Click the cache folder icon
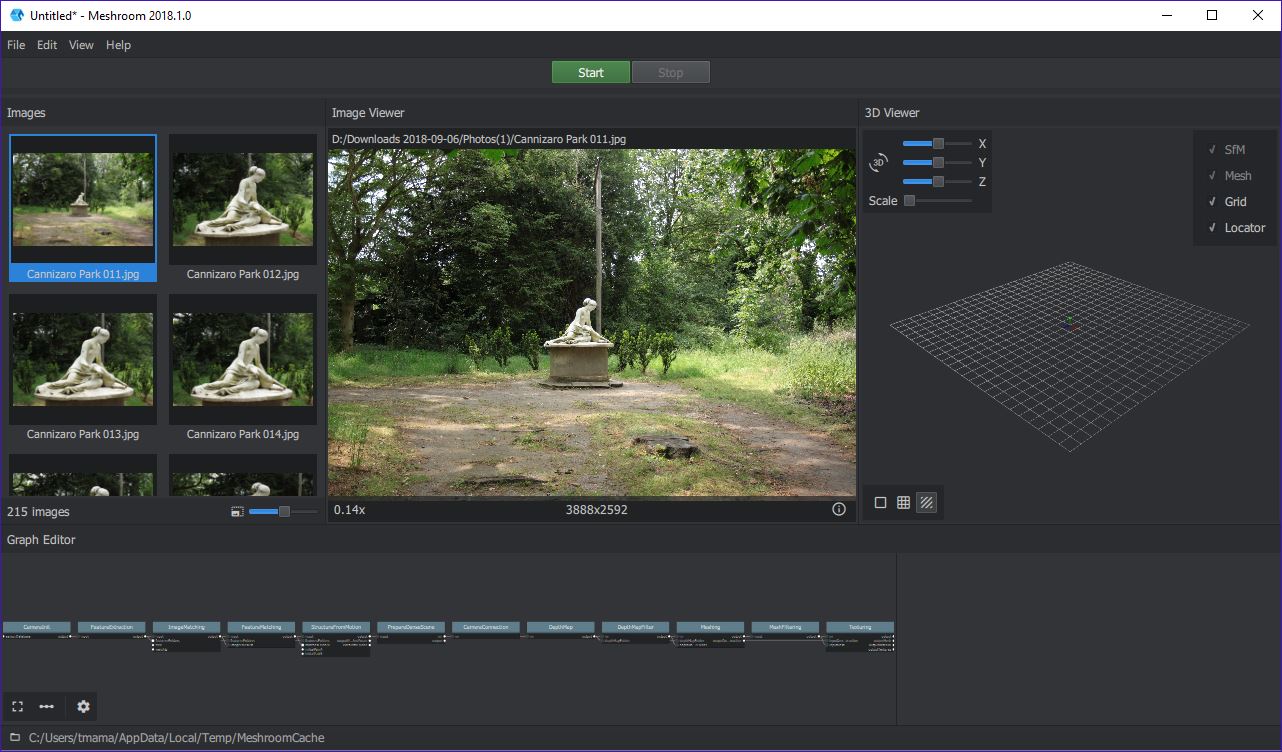This screenshot has width=1282, height=752. point(14,738)
